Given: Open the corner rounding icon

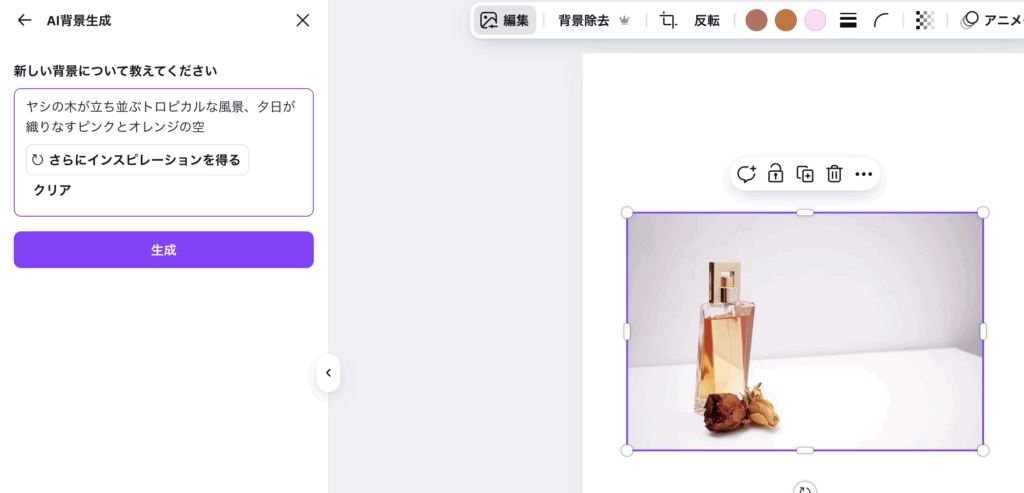Looking at the screenshot, I should 881,20.
